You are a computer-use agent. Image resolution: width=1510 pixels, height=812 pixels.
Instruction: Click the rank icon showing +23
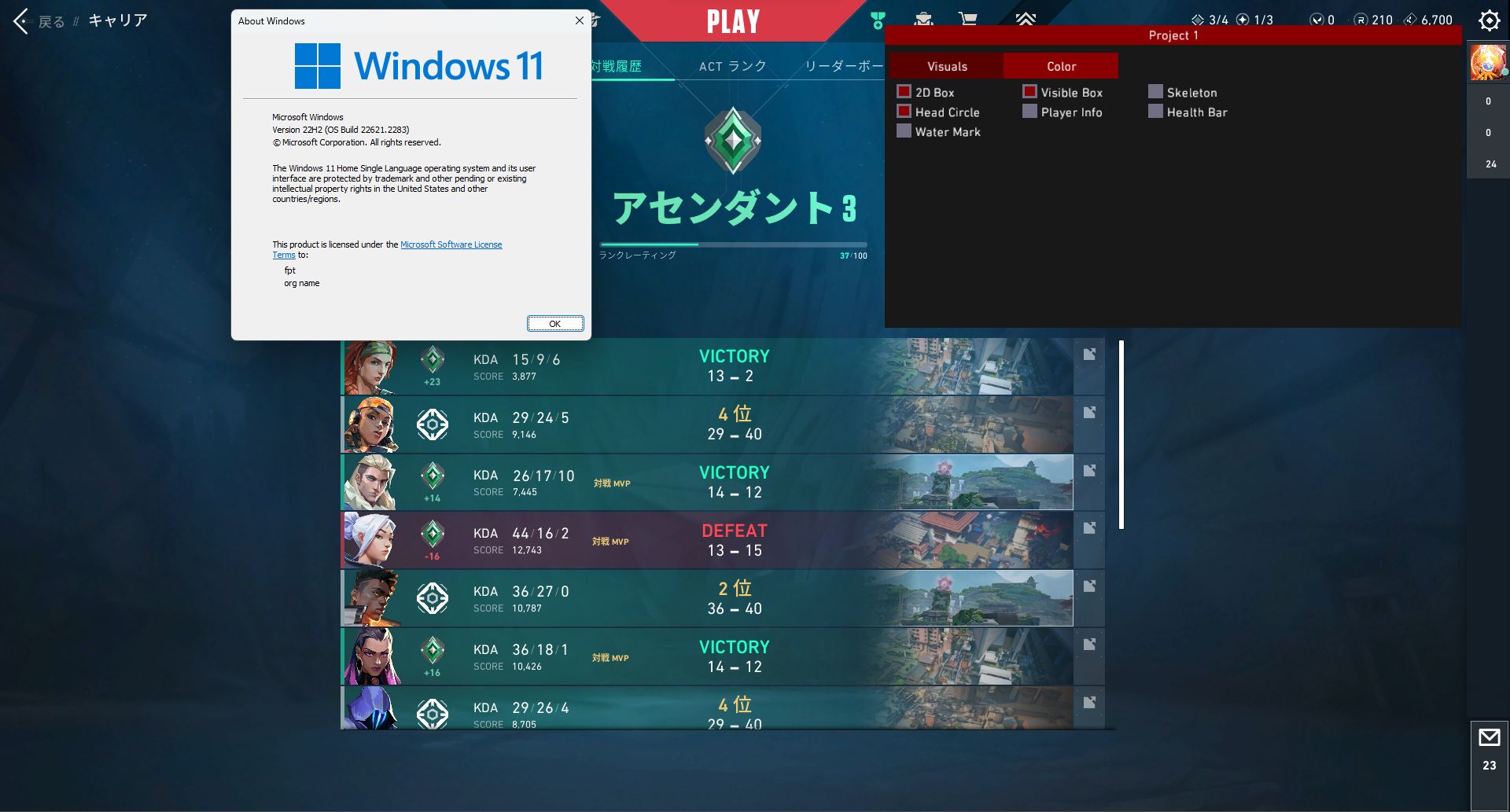(433, 360)
